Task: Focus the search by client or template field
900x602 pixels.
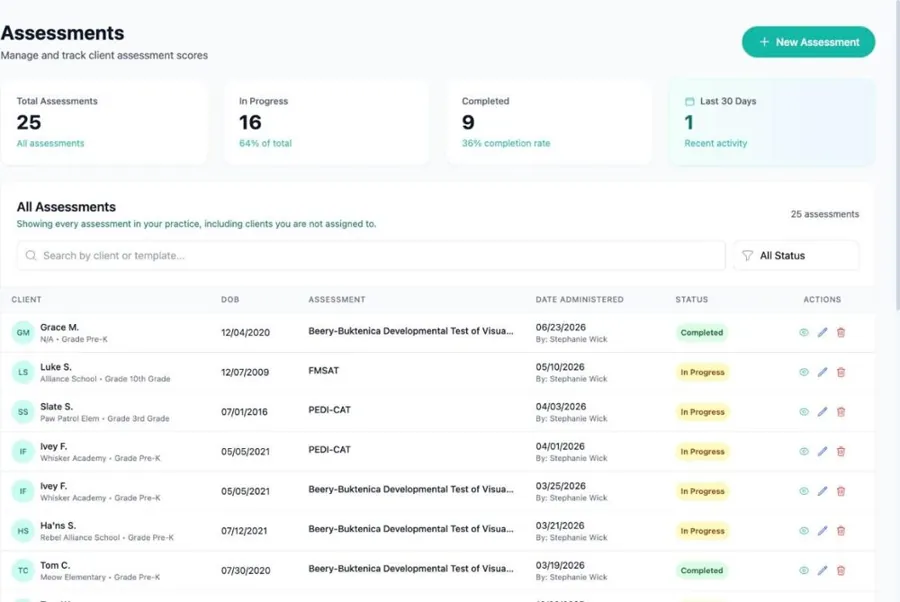Action: pos(371,255)
